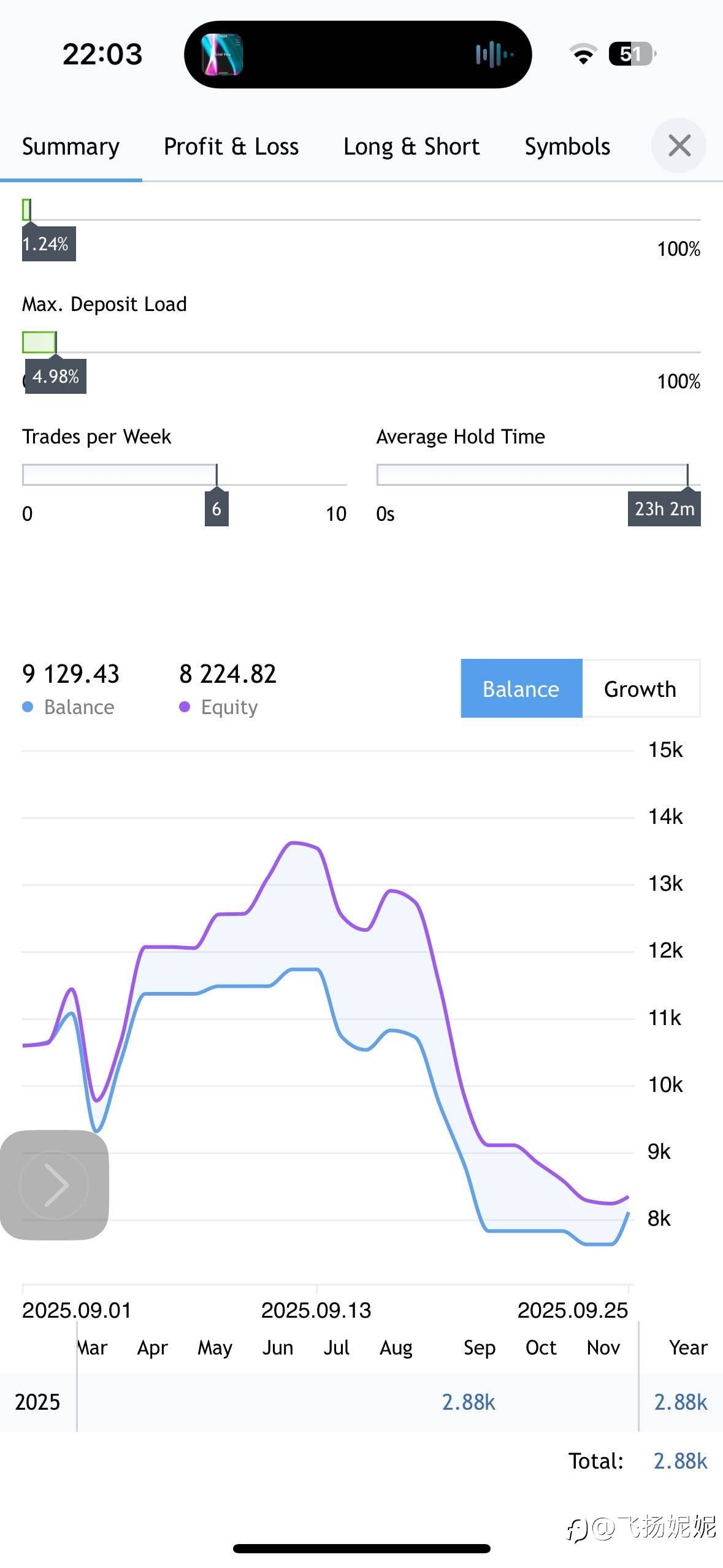This screenshot has width=723, height=1568.
Task: Select the Sep 2.88k monthly value
Action: [x=469, y=1402]
